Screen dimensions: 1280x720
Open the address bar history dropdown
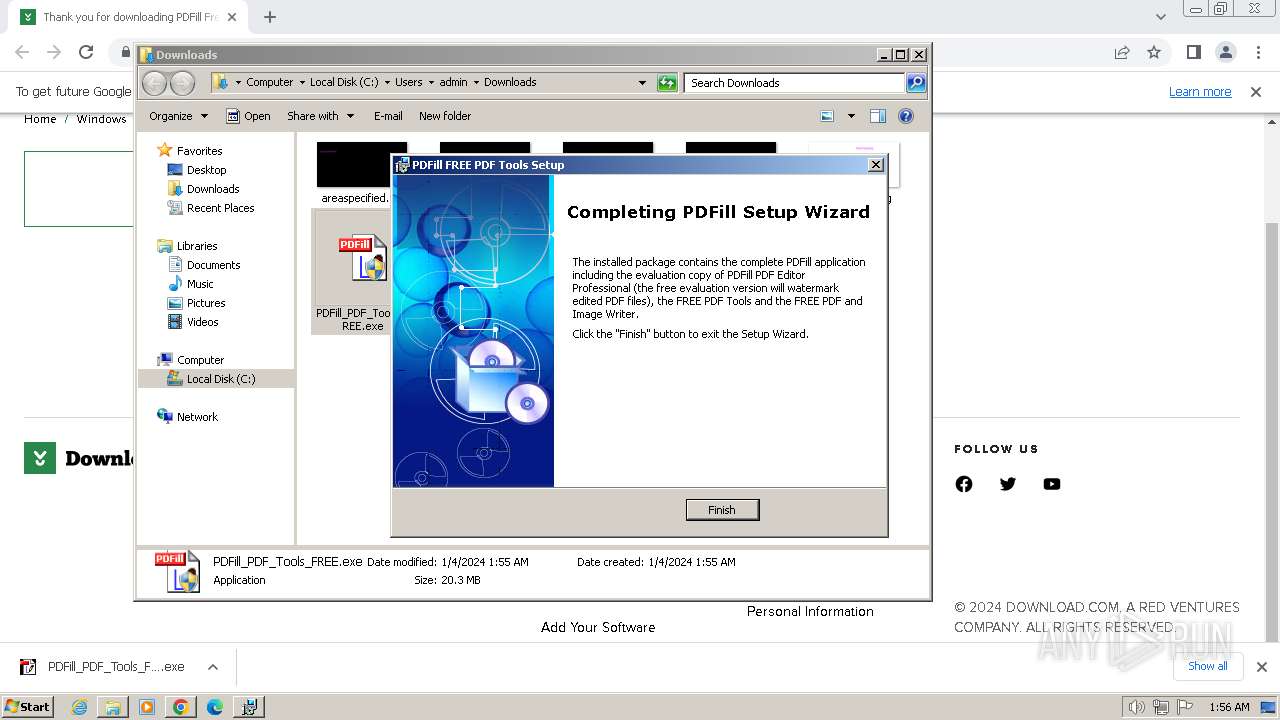point(642,83)
